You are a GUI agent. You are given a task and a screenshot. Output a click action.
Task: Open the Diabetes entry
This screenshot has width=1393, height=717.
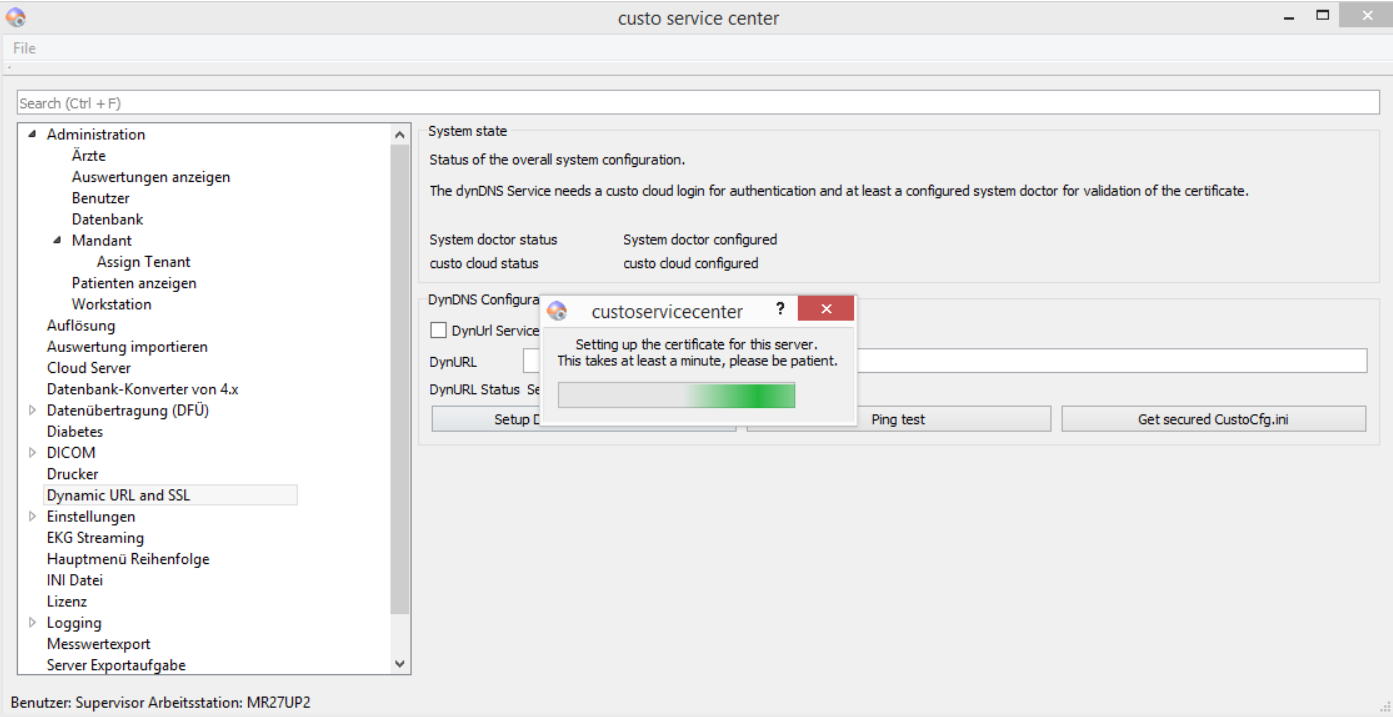click(75, 432)
